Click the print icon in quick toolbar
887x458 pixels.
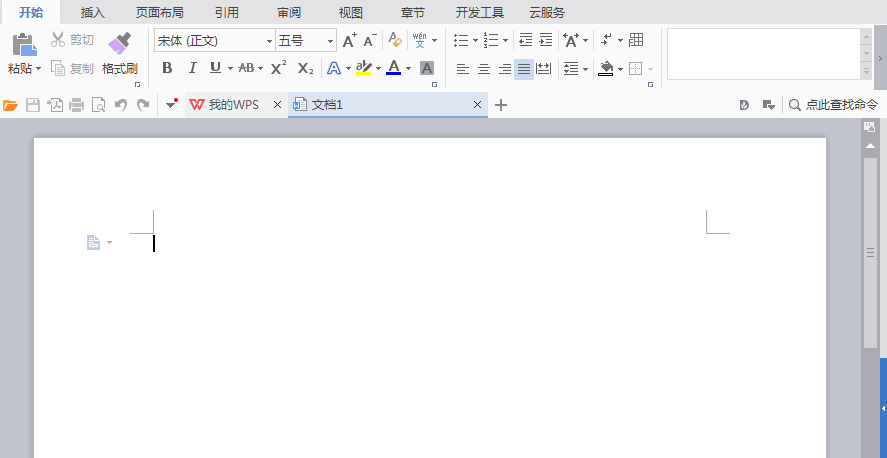click(x=76, y=105)
